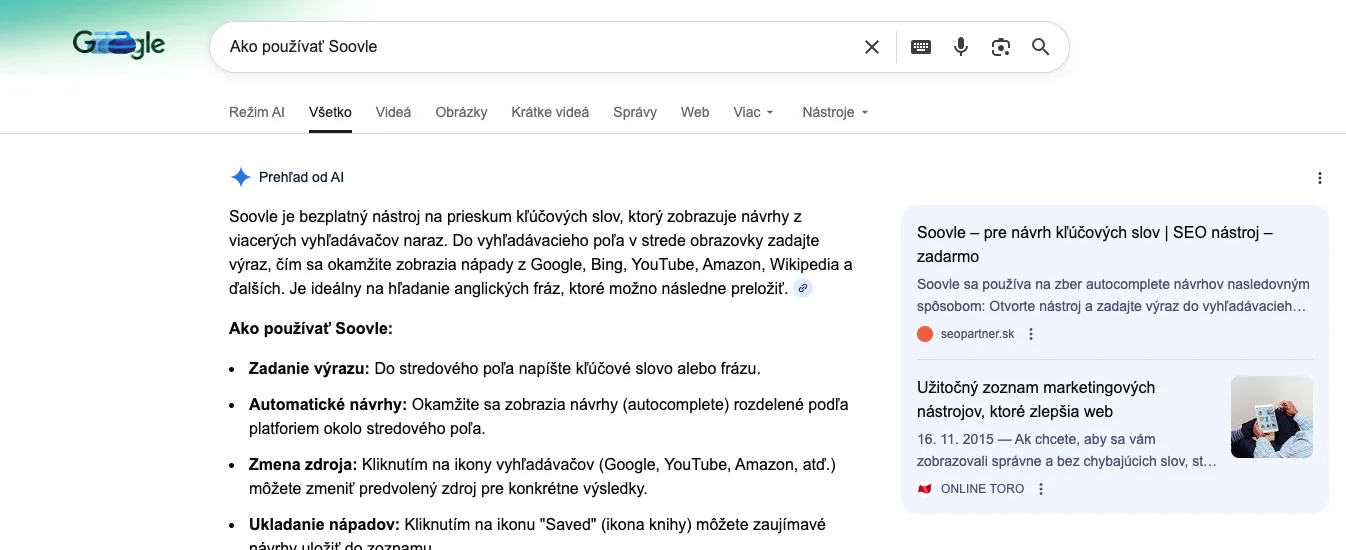Click the Google logo doodle
The height and width of the screenshot is (550, 1346).
(118, 45)
